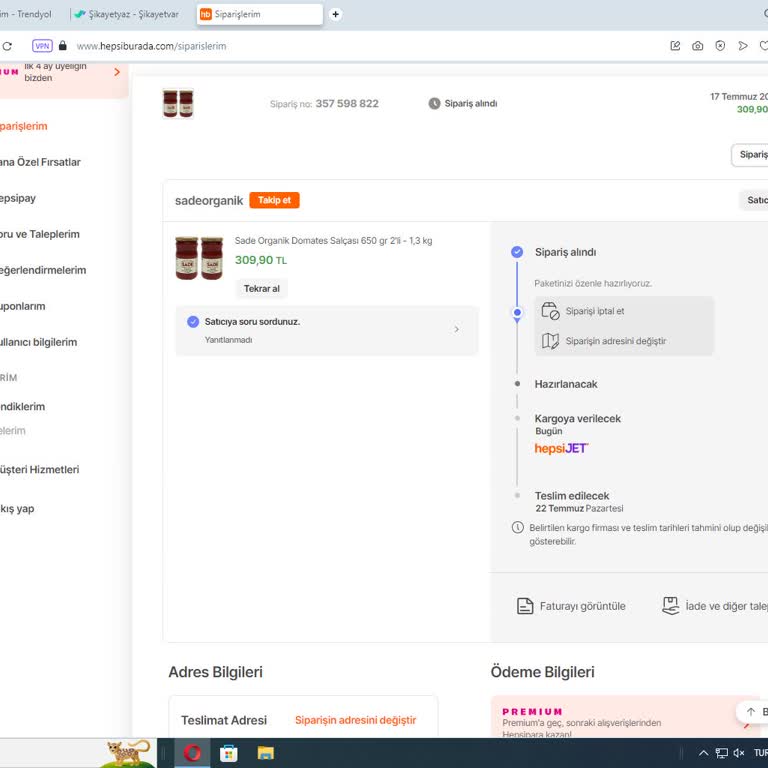Screen dimensions: 768x768
Task: Click the map icon for changing order address
Action: 550,341
